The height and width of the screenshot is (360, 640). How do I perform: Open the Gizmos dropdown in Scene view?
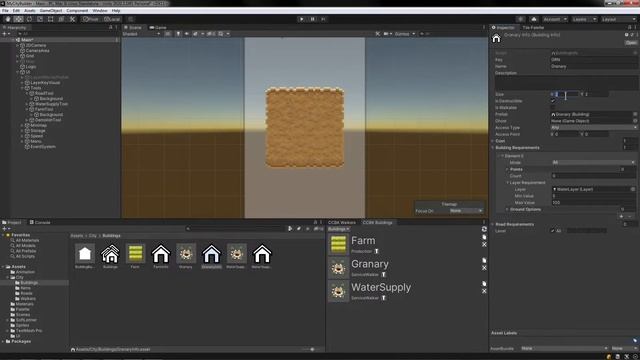[x=404, y=34]
